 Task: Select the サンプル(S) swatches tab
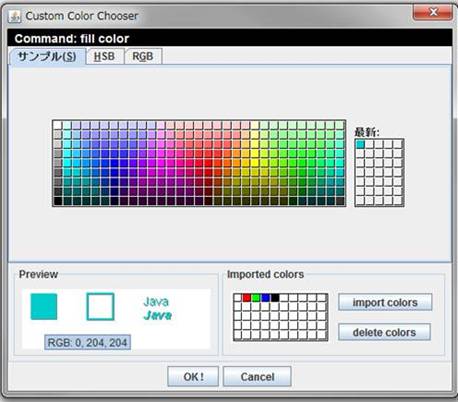click(47, 56)
